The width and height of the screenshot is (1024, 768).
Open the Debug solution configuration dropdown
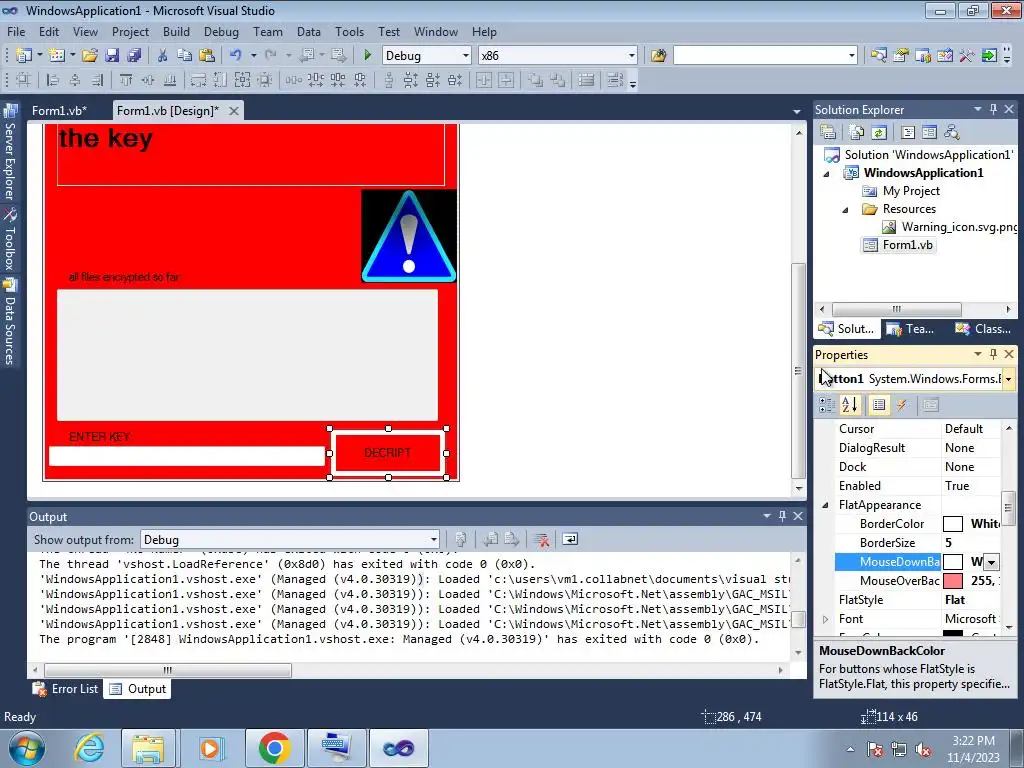click(466, 56)
